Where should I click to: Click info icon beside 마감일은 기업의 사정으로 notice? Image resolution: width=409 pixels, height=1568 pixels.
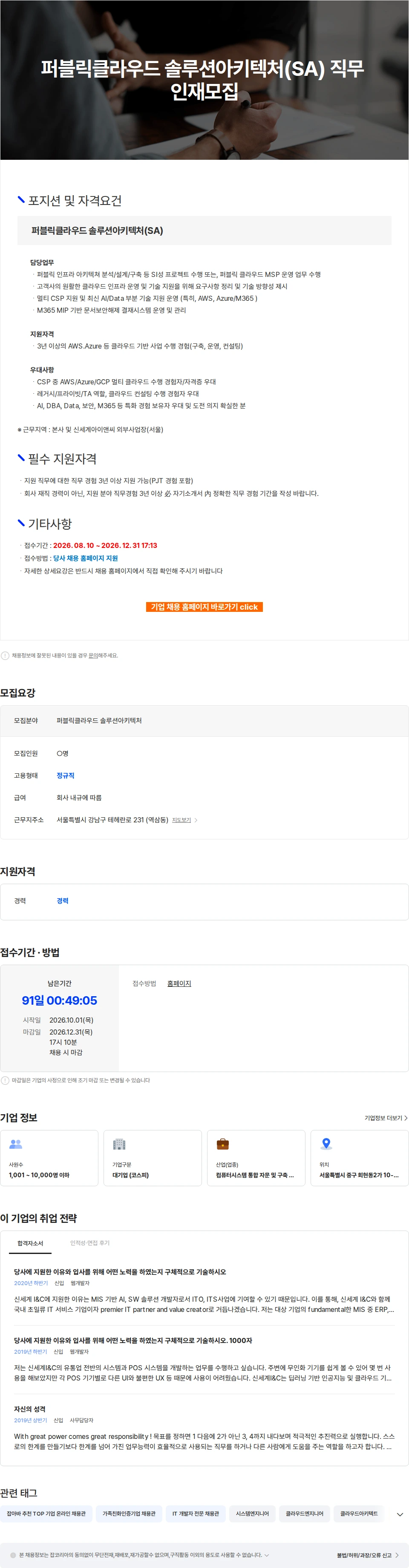(5, 1081)
